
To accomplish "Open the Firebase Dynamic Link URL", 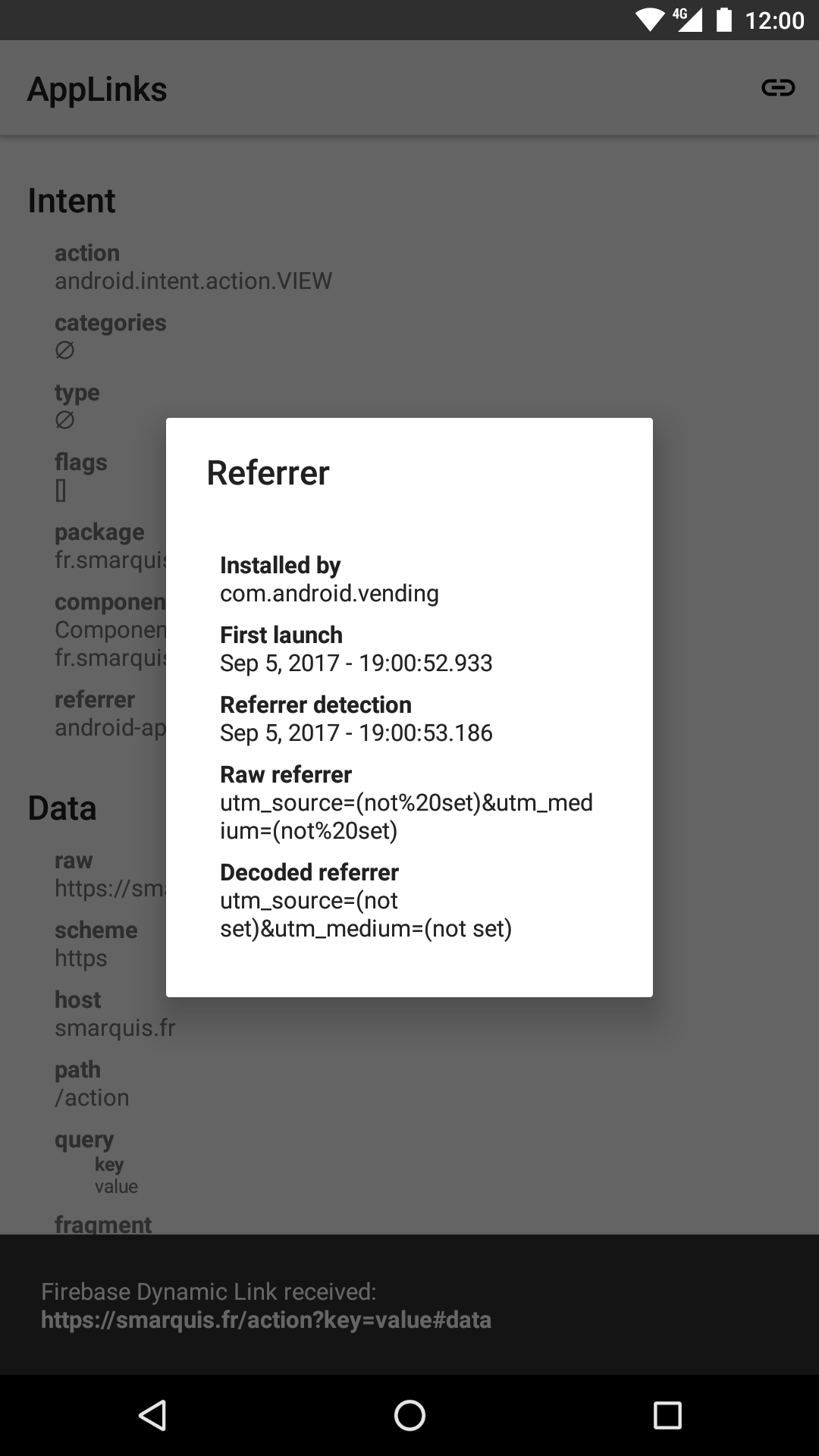I will [266, 1319].
